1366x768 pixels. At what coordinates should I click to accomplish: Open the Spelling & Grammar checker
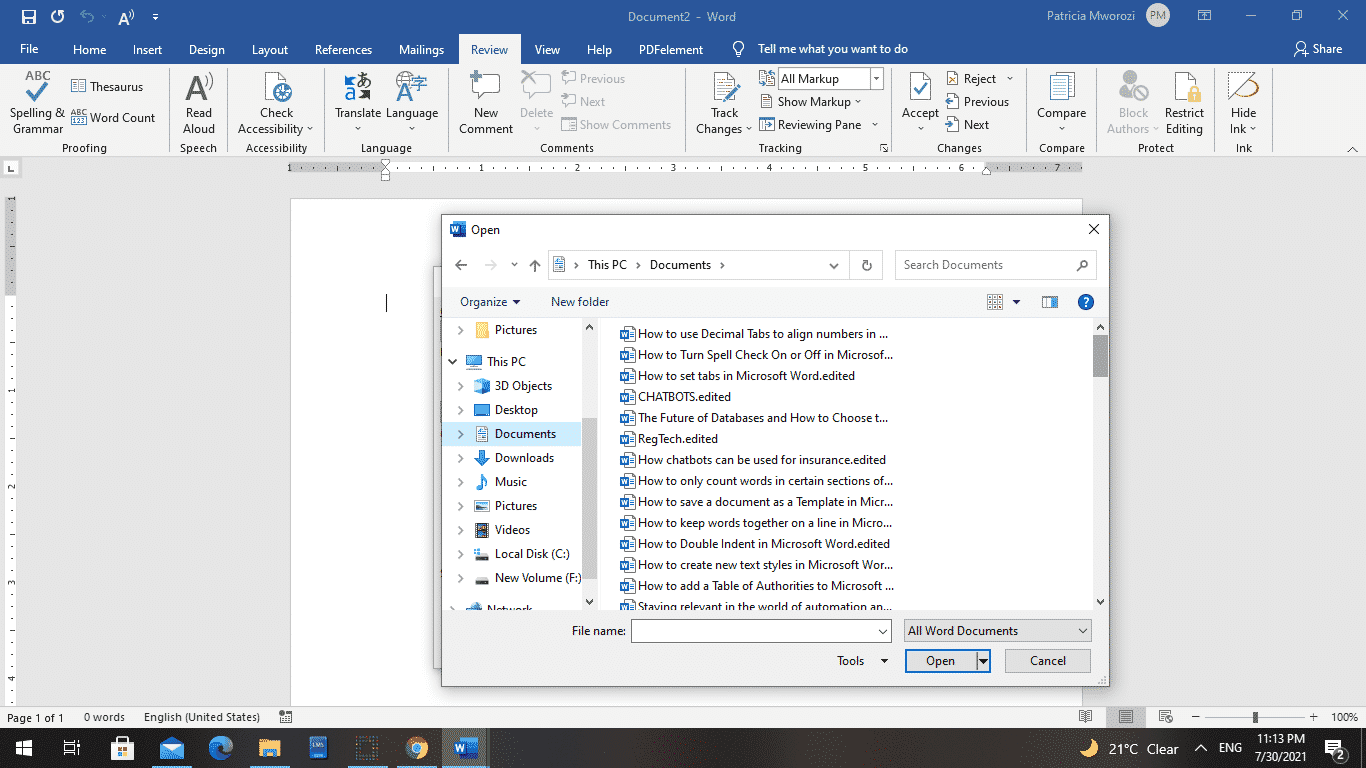[x=36, y=105]
